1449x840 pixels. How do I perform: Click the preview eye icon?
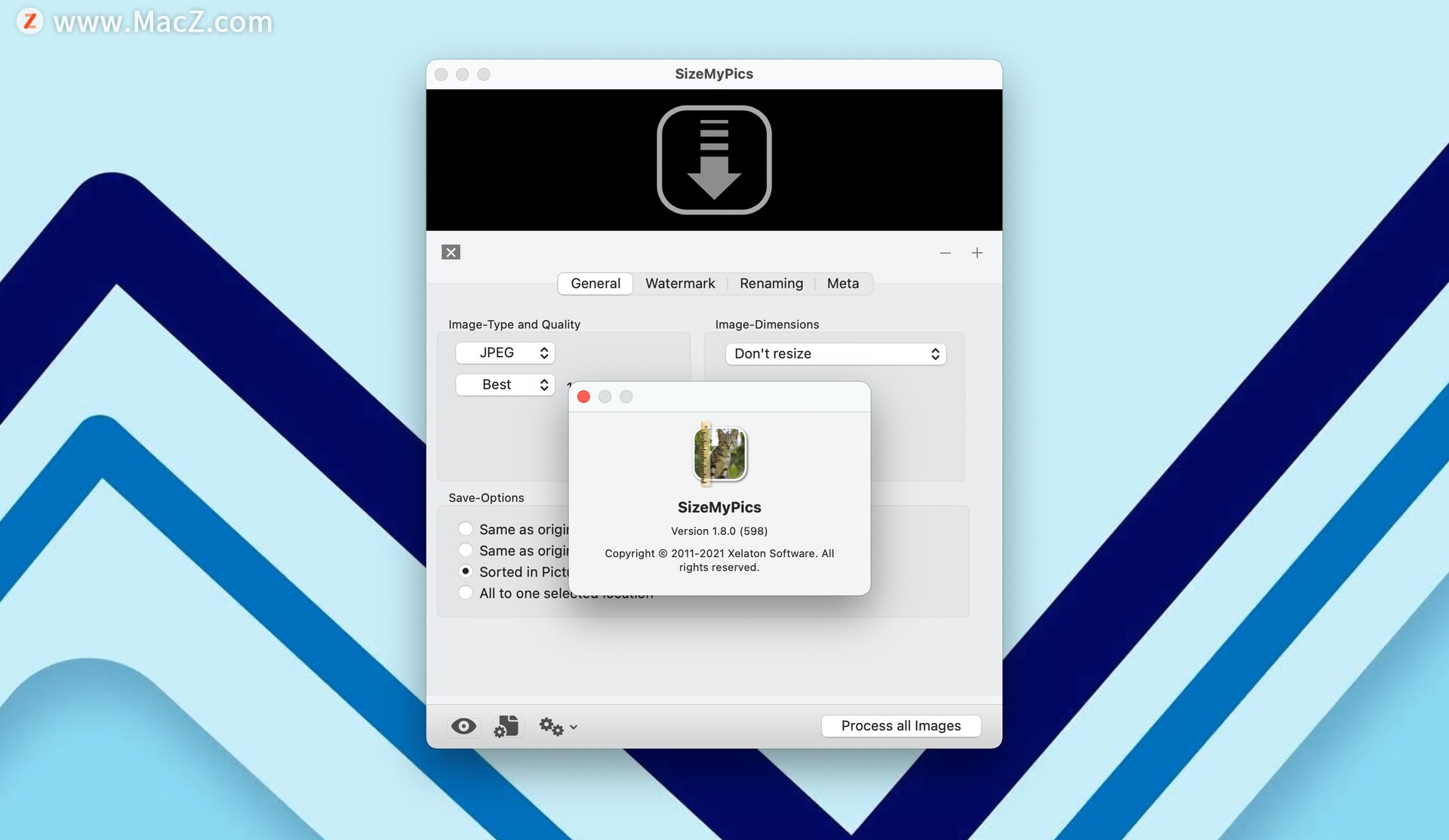pos(463,725)
